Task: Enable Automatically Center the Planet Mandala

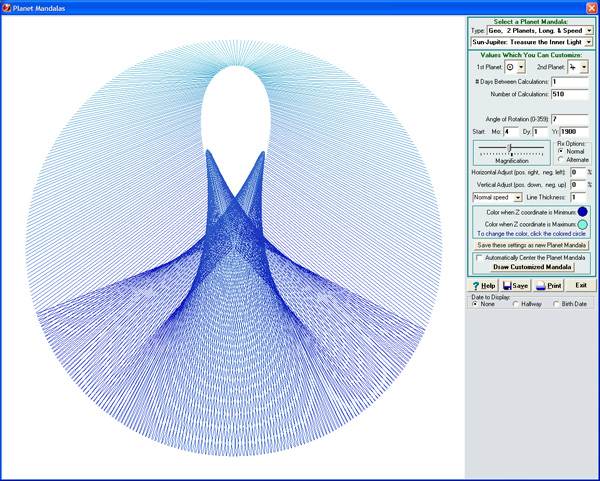Action: click(480, 257)
